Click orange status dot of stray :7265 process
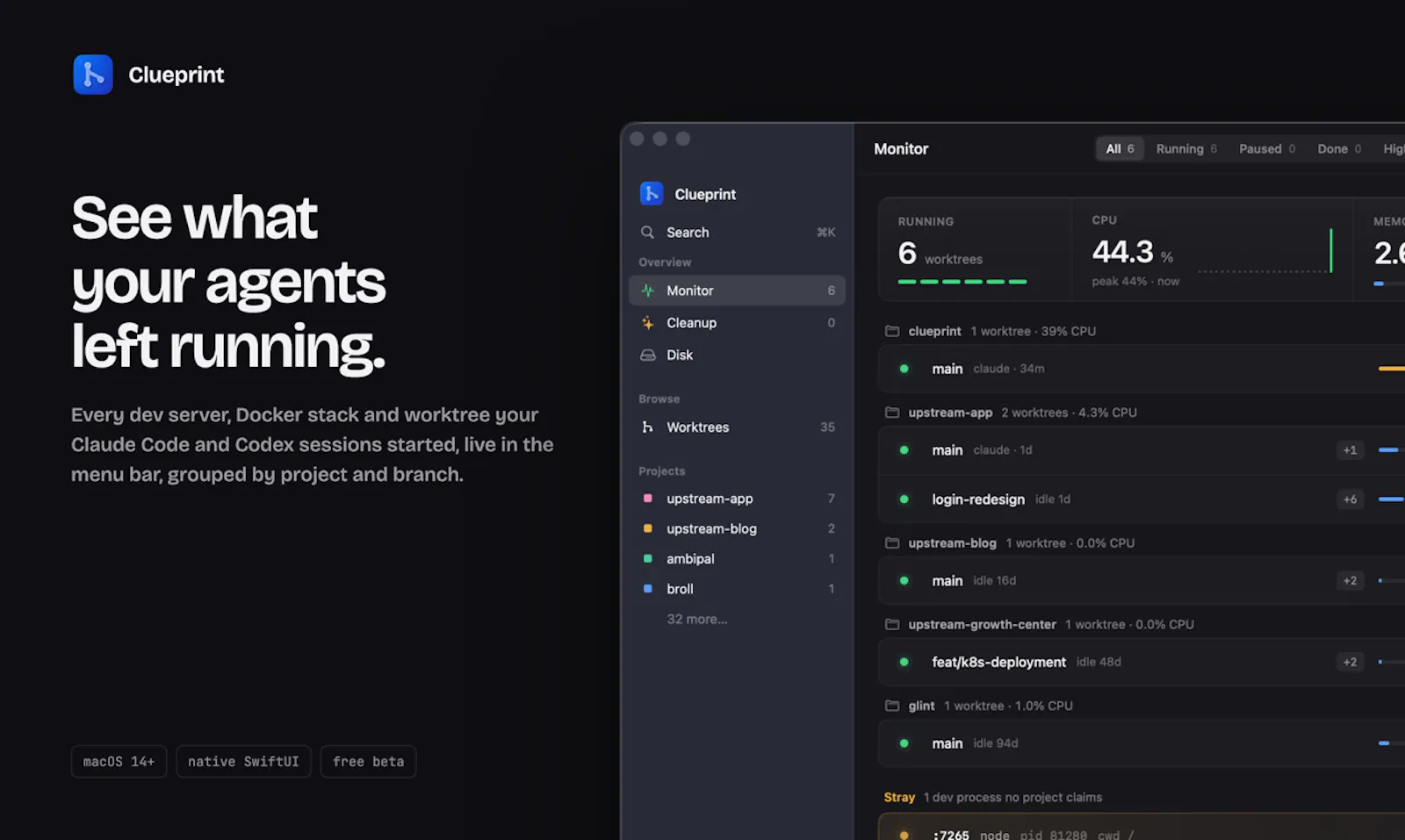This screenshot has width=1405, height=840. (904, 835)
